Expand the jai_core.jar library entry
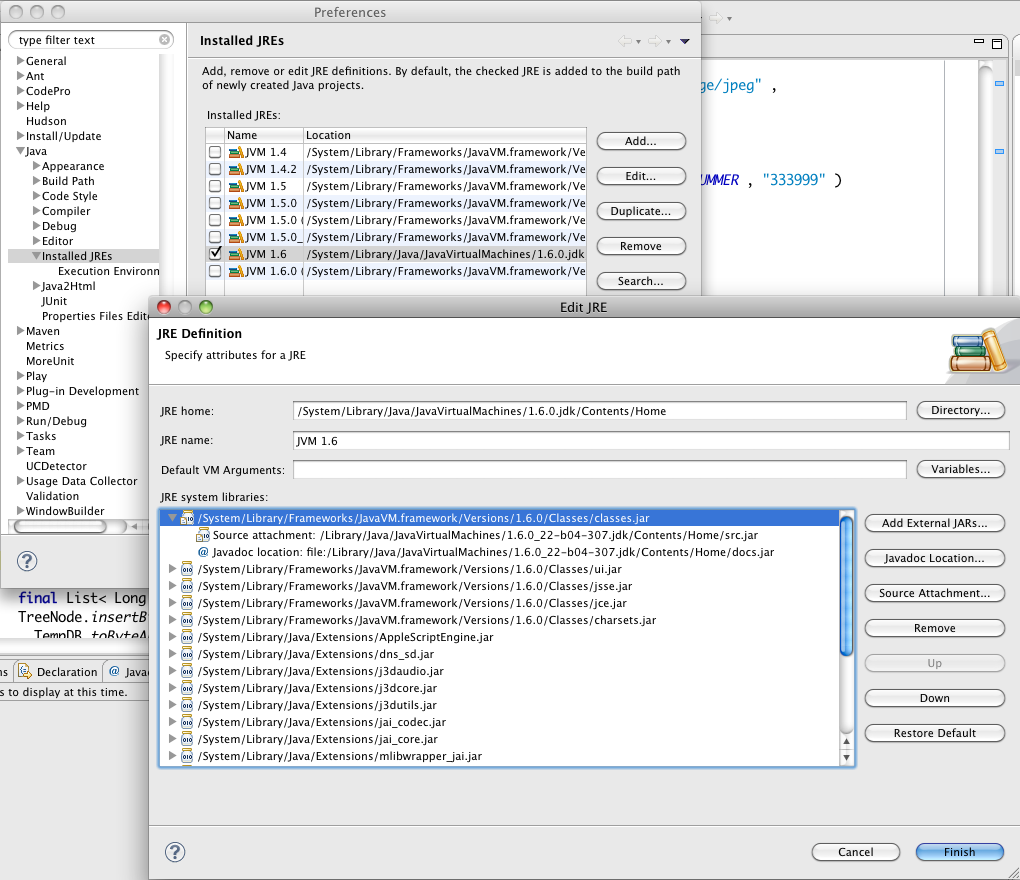Viewport: 1020px width, 880px height. [172, 739]
